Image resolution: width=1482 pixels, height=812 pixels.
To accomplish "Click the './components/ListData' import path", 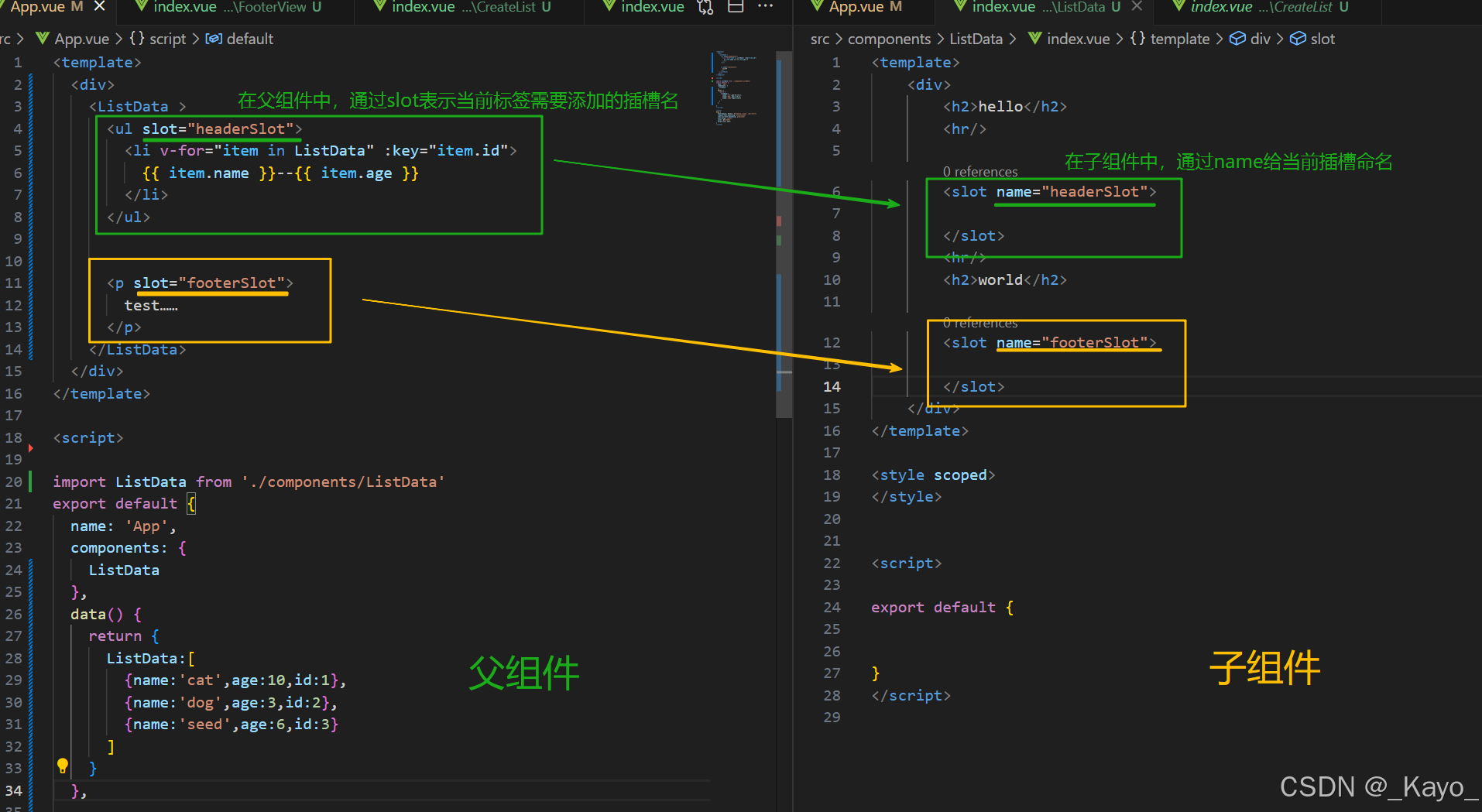I will [x=343, y=481].
